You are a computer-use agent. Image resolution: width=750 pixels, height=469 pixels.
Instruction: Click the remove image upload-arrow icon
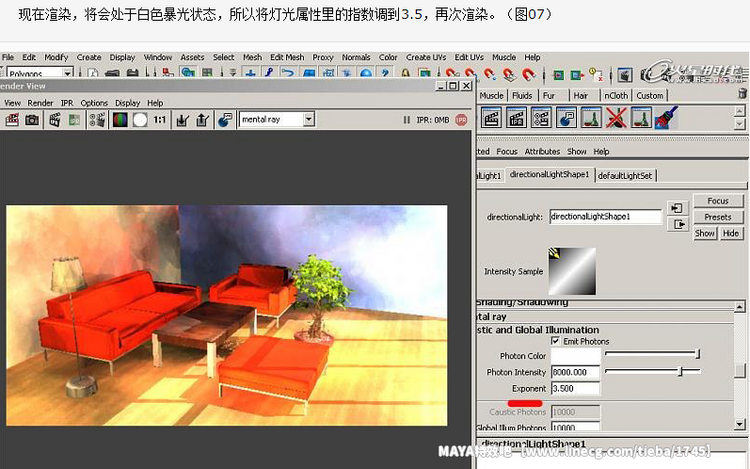pyautogui.click(x=202, y=120)
